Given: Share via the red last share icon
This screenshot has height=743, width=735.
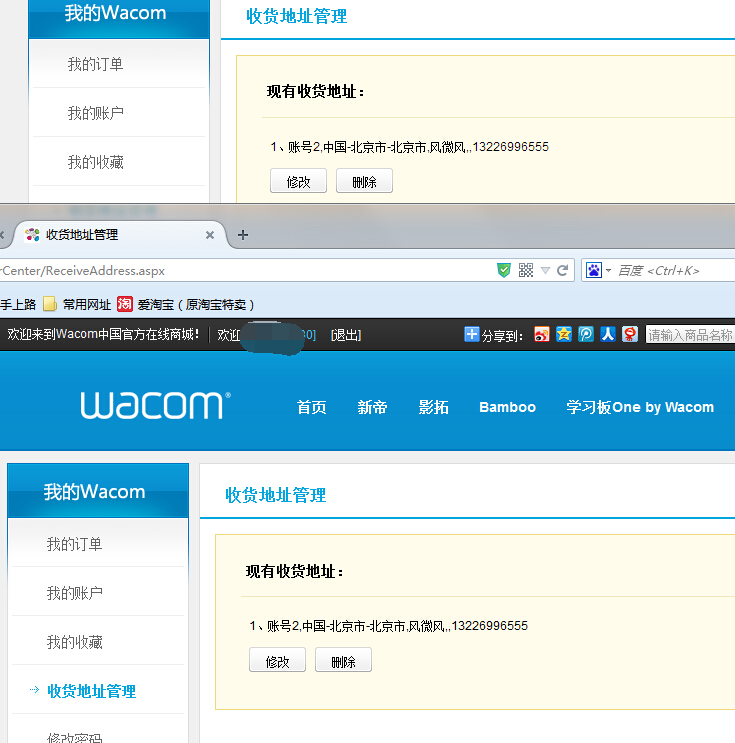Looking at the screenshot, I should [x=629, y=334].
